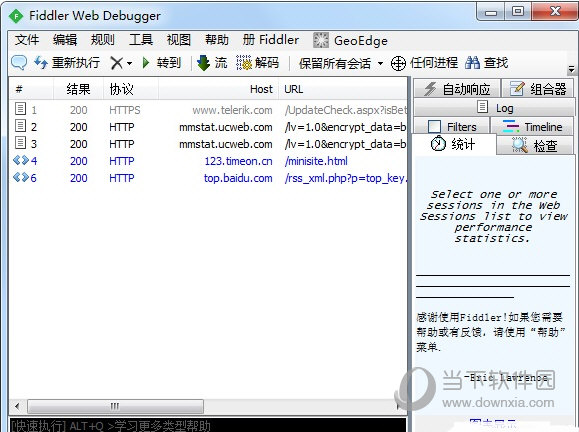Close the Fiddler Web Debugger window
Screen dimensions: 579x432
pos(555,11)
